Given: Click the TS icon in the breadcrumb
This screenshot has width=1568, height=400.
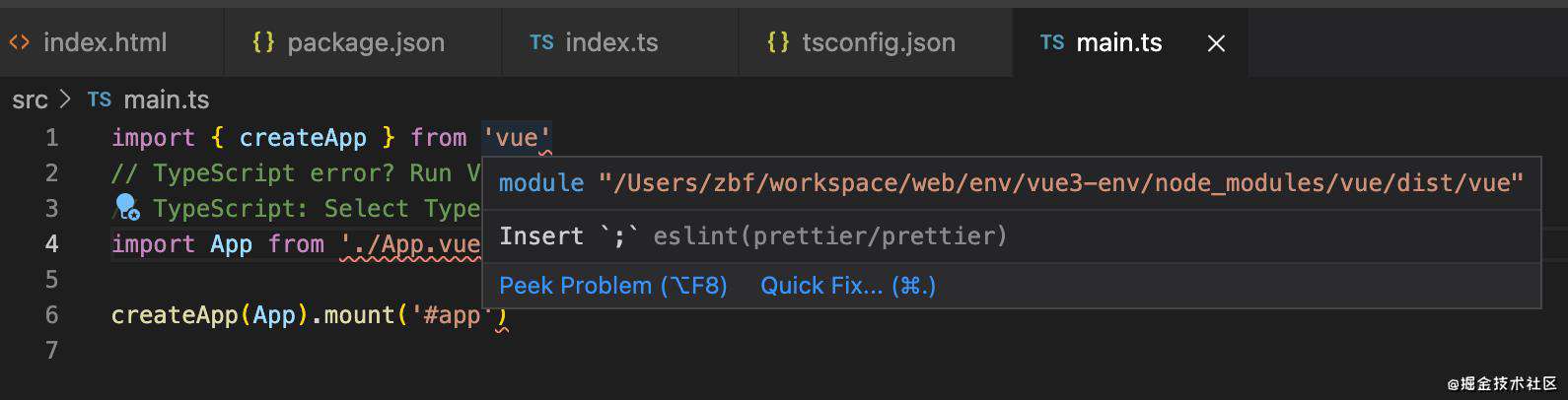Looking at the screenshot, I should tap(100, 100).
